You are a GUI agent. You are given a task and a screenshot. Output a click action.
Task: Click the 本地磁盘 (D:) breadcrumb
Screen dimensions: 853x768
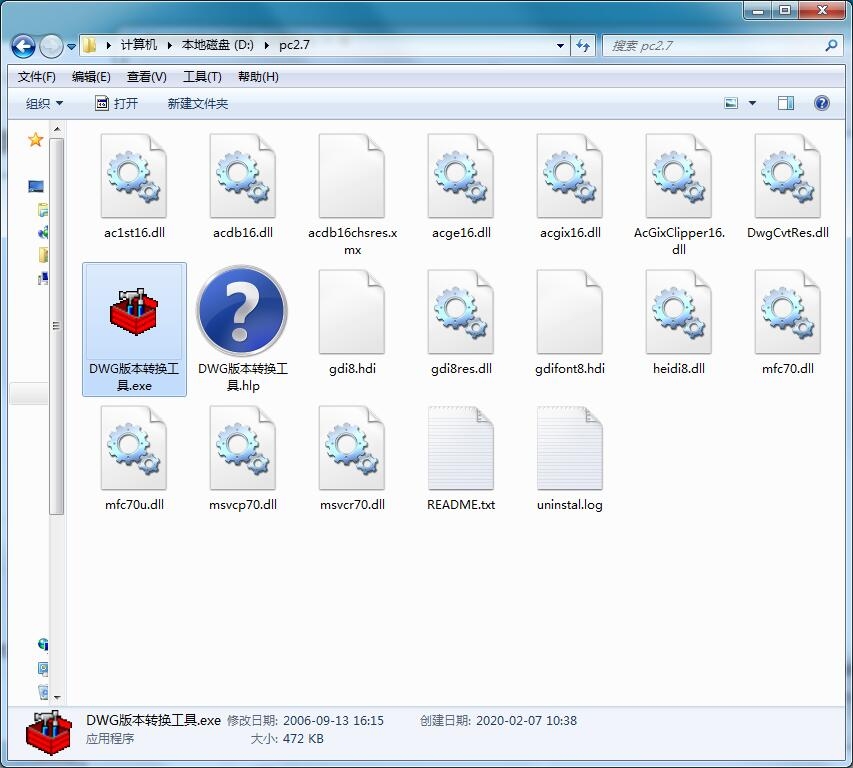pyautogui.click(x=218, y=45)
